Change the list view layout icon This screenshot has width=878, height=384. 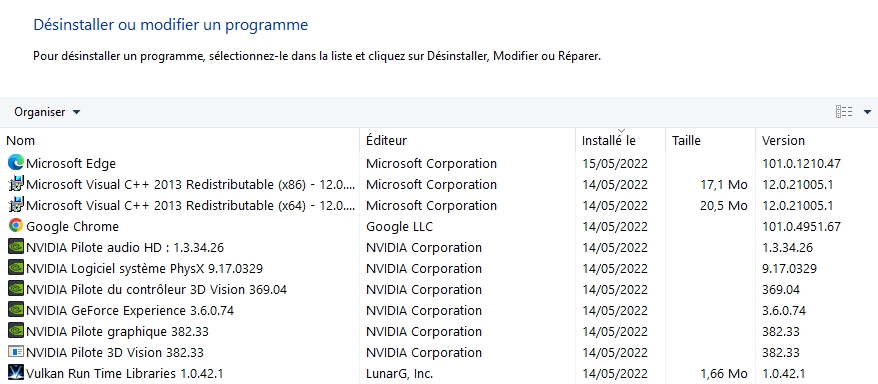pos(844,112)
